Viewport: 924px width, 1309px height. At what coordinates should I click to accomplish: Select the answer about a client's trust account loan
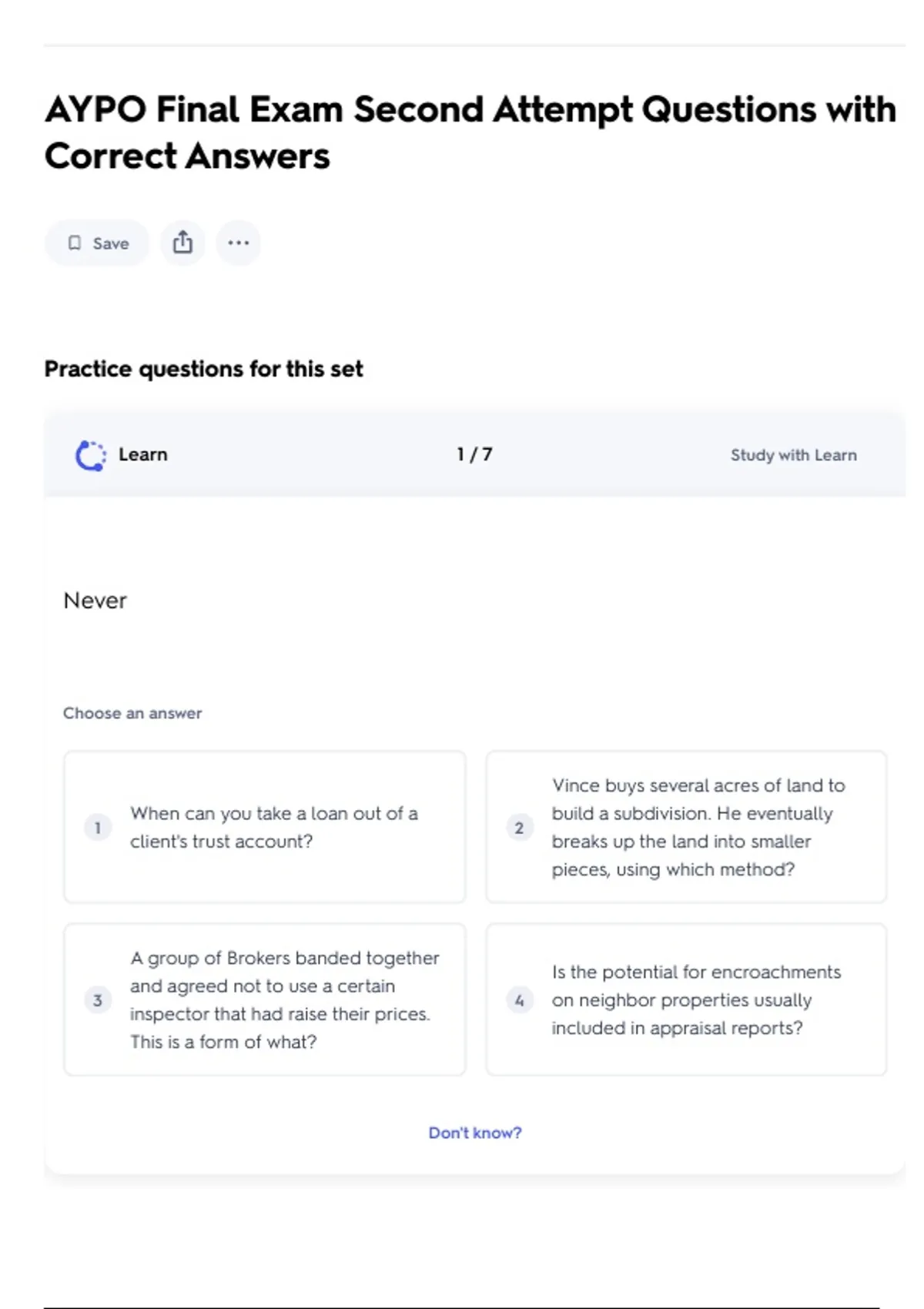tap(274, 827)
